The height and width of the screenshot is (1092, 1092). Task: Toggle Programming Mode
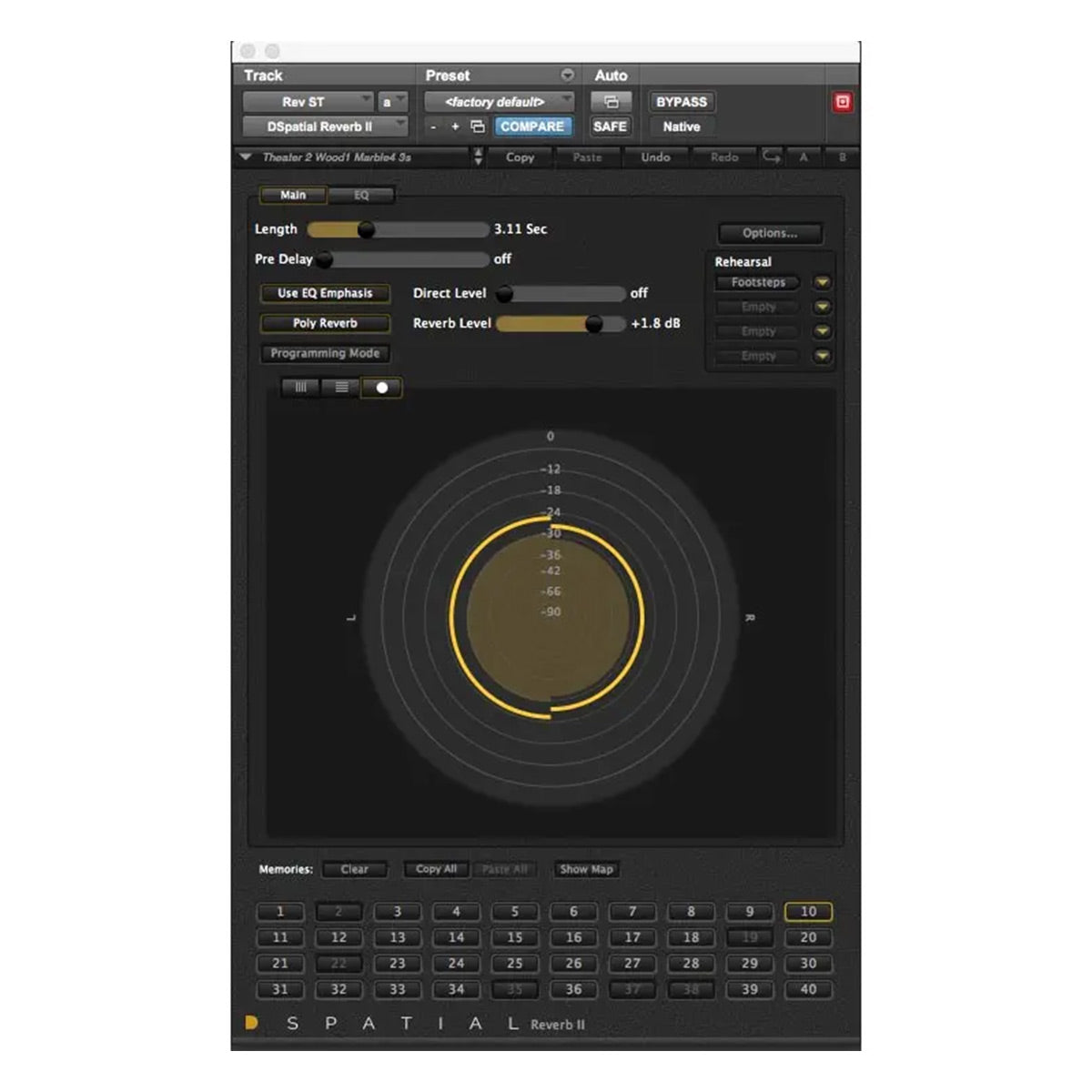(x=325, y=353)
